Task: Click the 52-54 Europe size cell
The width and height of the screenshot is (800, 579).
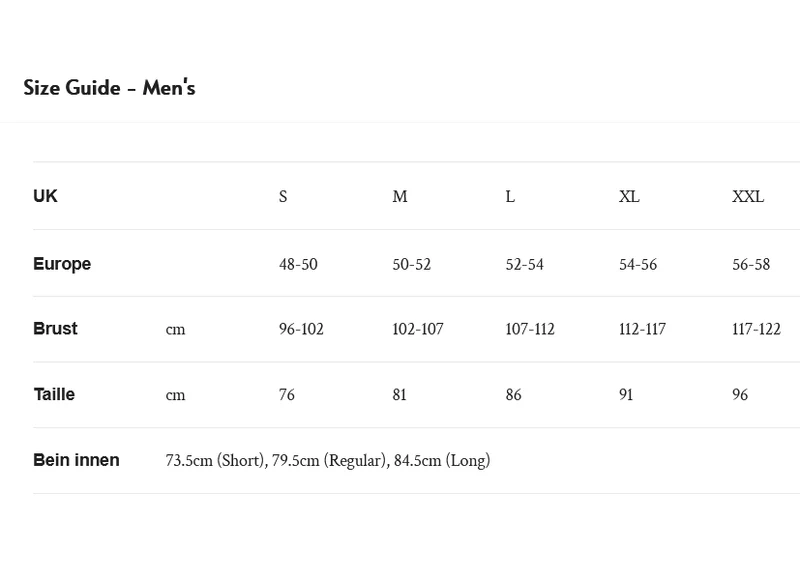Action: pos(524,264)
